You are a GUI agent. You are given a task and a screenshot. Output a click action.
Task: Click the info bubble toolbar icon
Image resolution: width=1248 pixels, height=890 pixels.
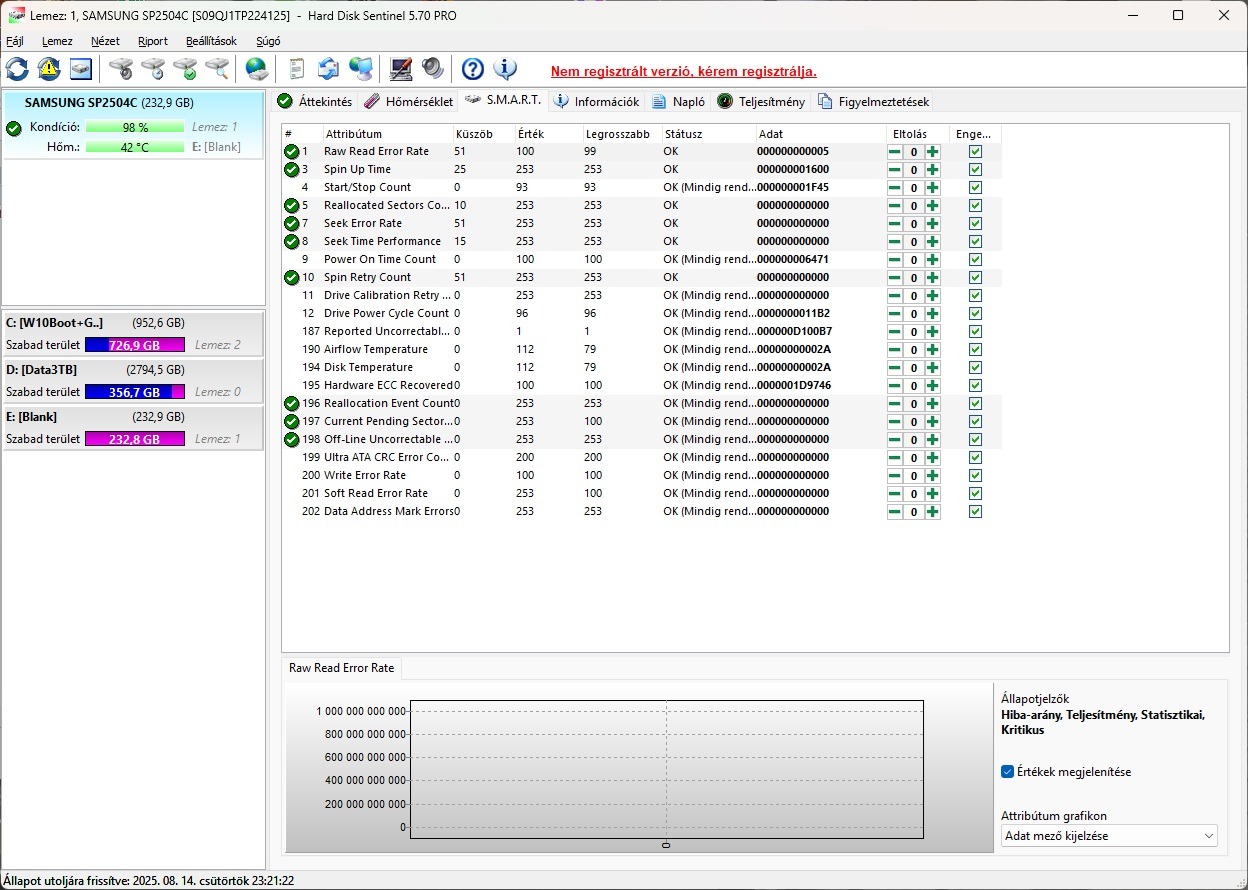click(505, 69)
